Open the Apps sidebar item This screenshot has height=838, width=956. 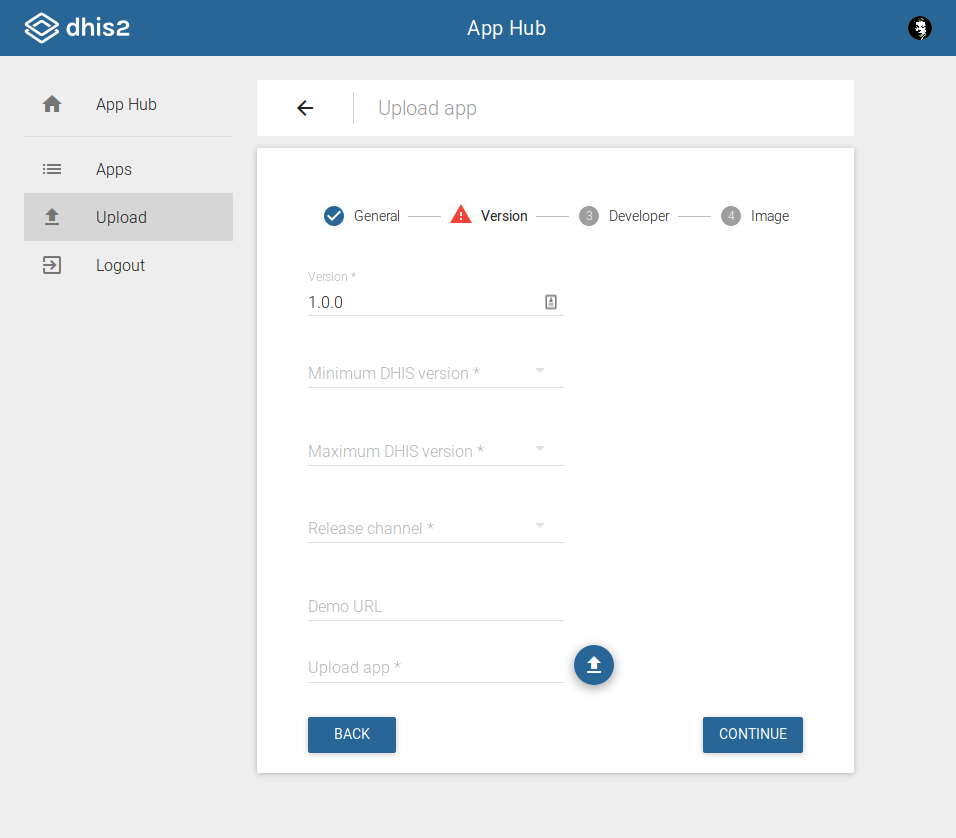point(128,169)
